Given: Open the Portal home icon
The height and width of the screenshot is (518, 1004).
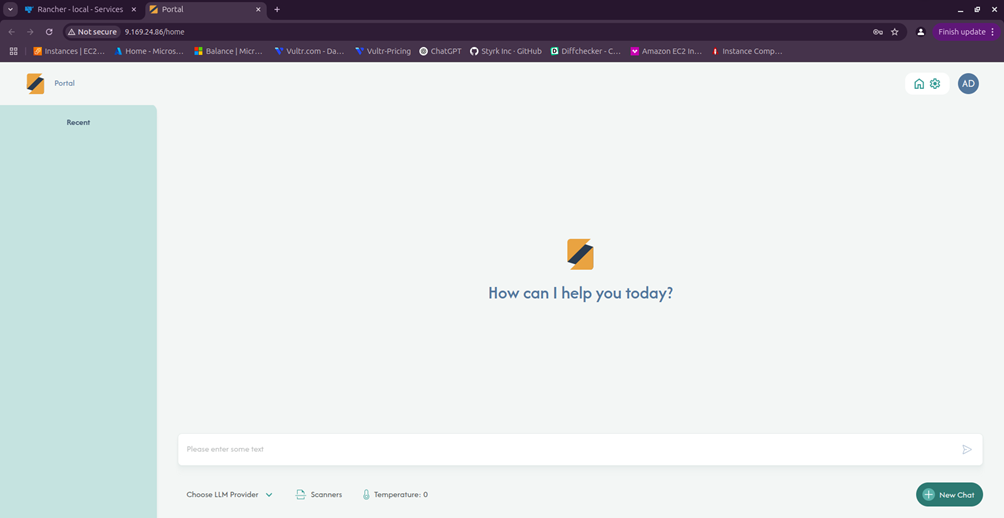Looking at the screenshot, I should point(919,84).
